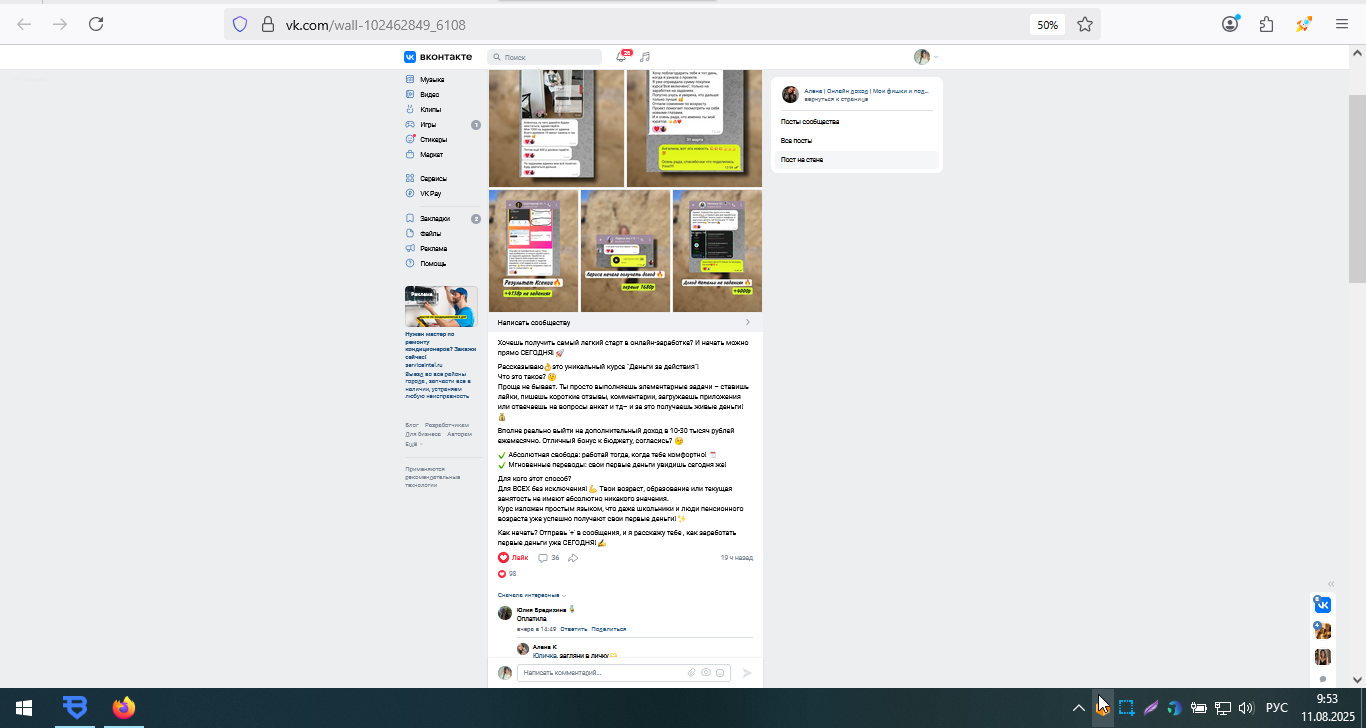Focus the VK Поиск search field
Screen dimensions: 1366x728
[x=545, y=57]
